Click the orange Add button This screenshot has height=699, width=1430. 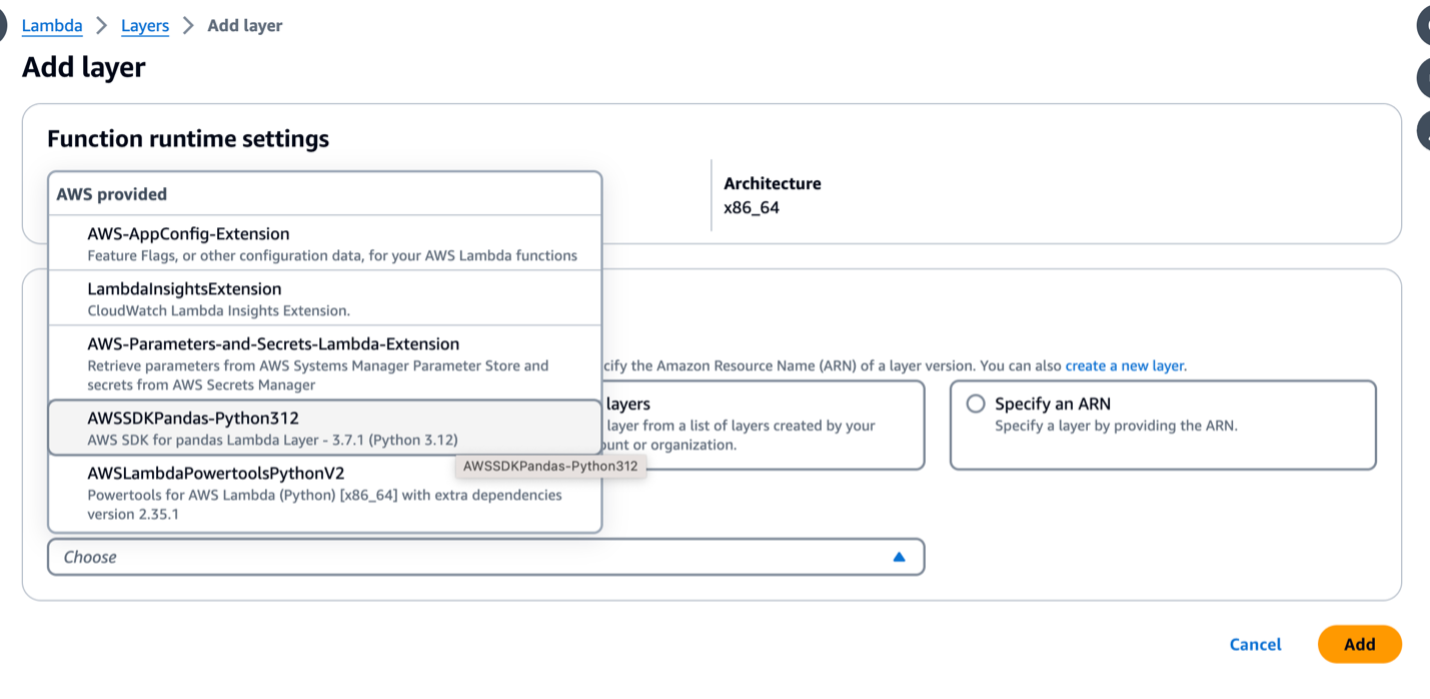tap(1358, 644)
